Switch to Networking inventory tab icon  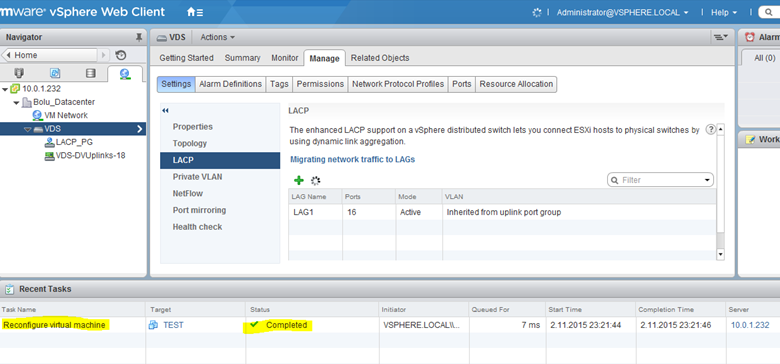click(x=124, y=74)
